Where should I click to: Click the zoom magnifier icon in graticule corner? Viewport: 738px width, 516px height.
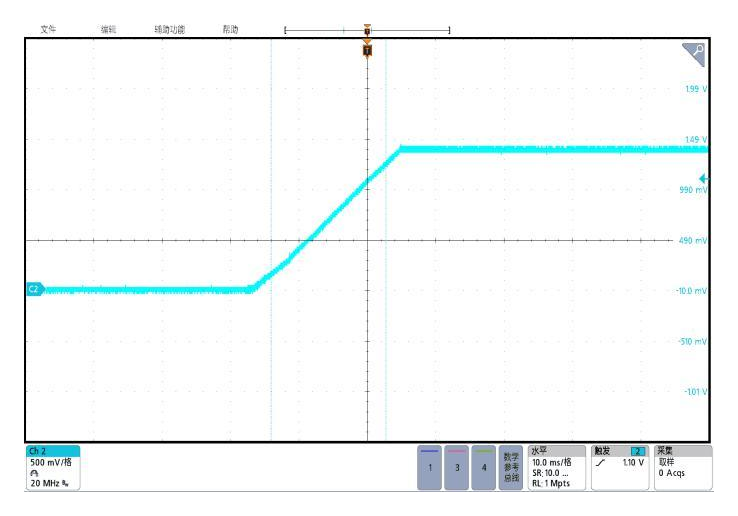coord(695,53)
